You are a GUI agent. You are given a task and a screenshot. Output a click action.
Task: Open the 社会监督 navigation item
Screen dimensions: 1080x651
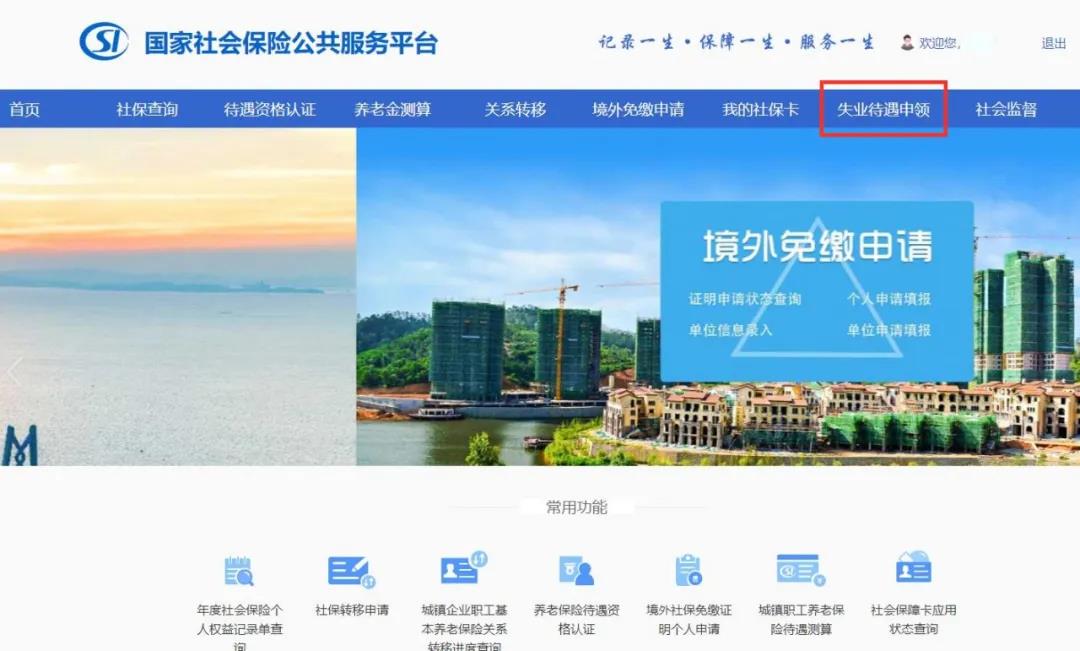point(1006,110)
